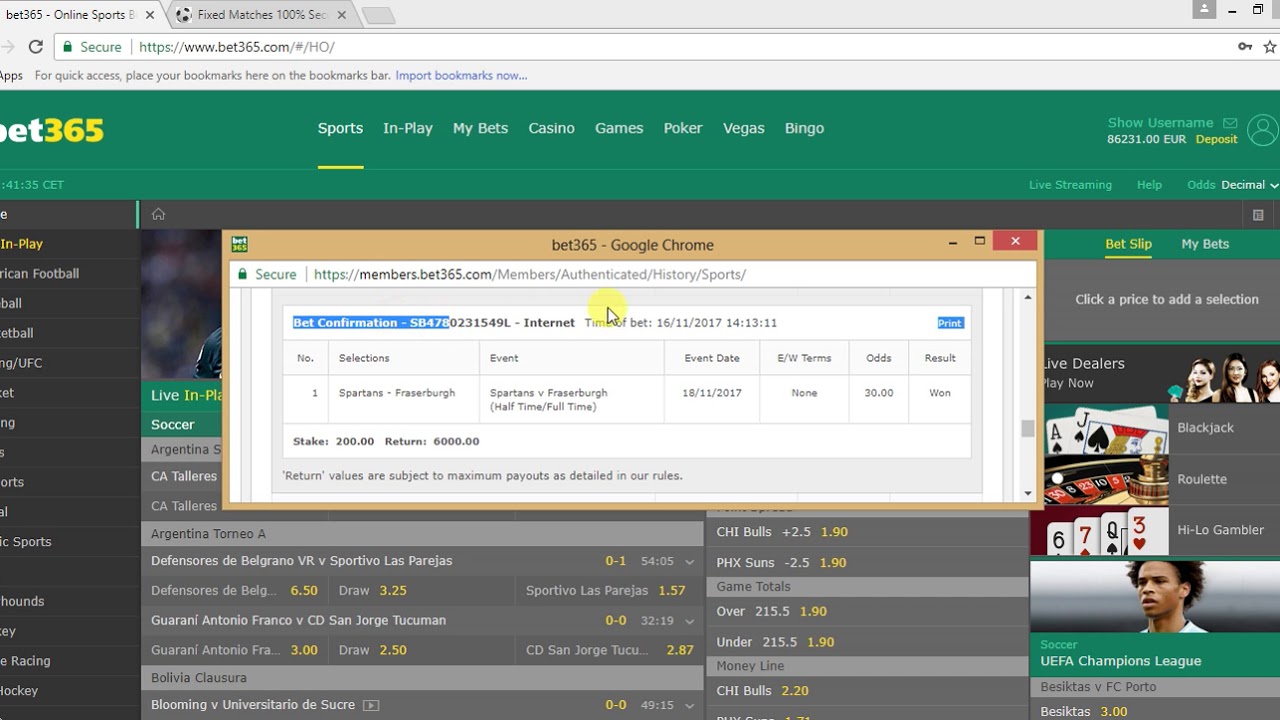Viewport: 1280px width, 720px height.
Task: Reload the page with browser refresh icon
Action: [36, 47]
